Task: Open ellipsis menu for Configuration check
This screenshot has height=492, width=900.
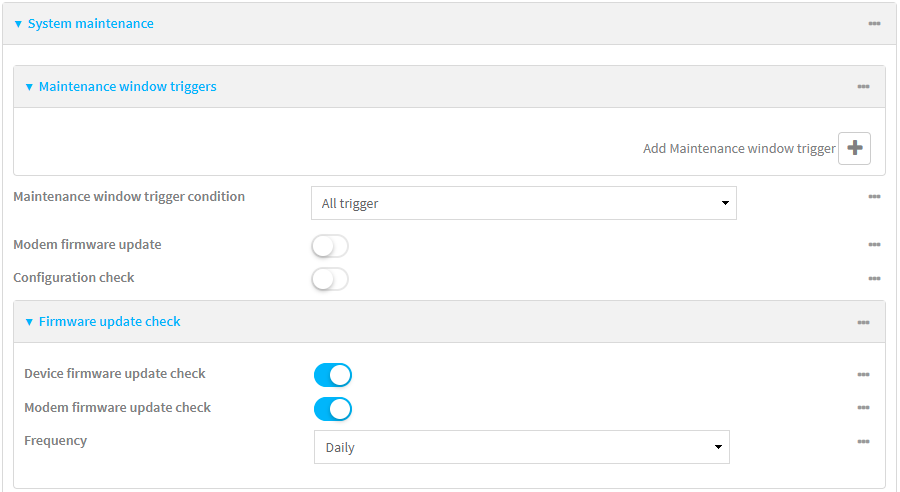Action: (874, 278)
